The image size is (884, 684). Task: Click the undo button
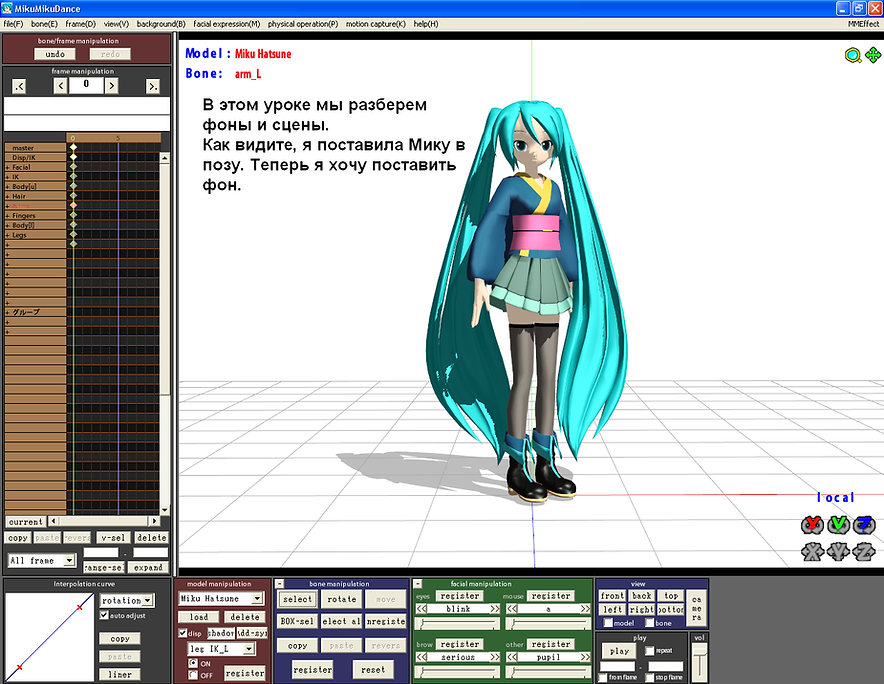click(x=55, y=54)
